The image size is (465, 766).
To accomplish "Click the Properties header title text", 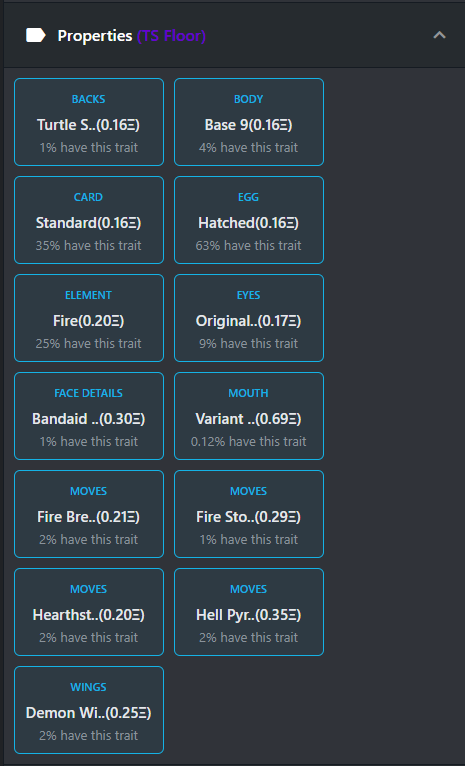I will point(95,36).
